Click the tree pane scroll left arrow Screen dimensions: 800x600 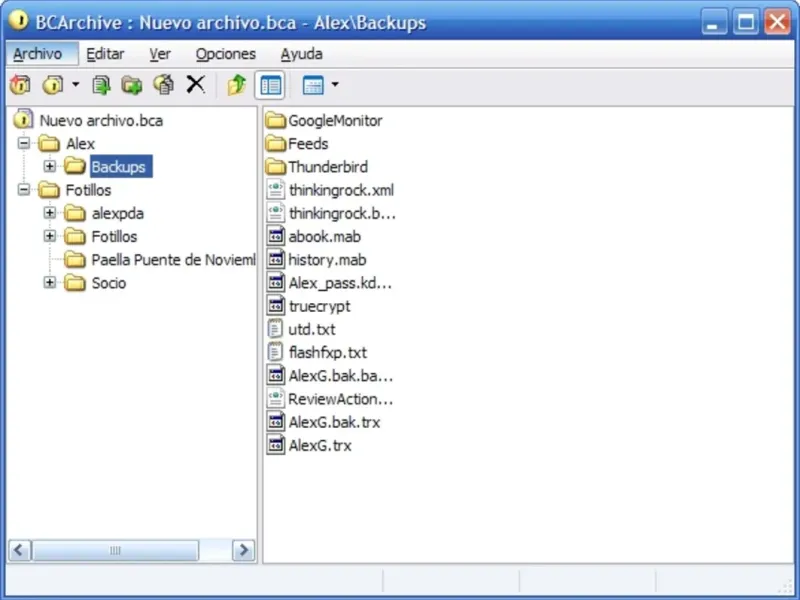[19, 551]
